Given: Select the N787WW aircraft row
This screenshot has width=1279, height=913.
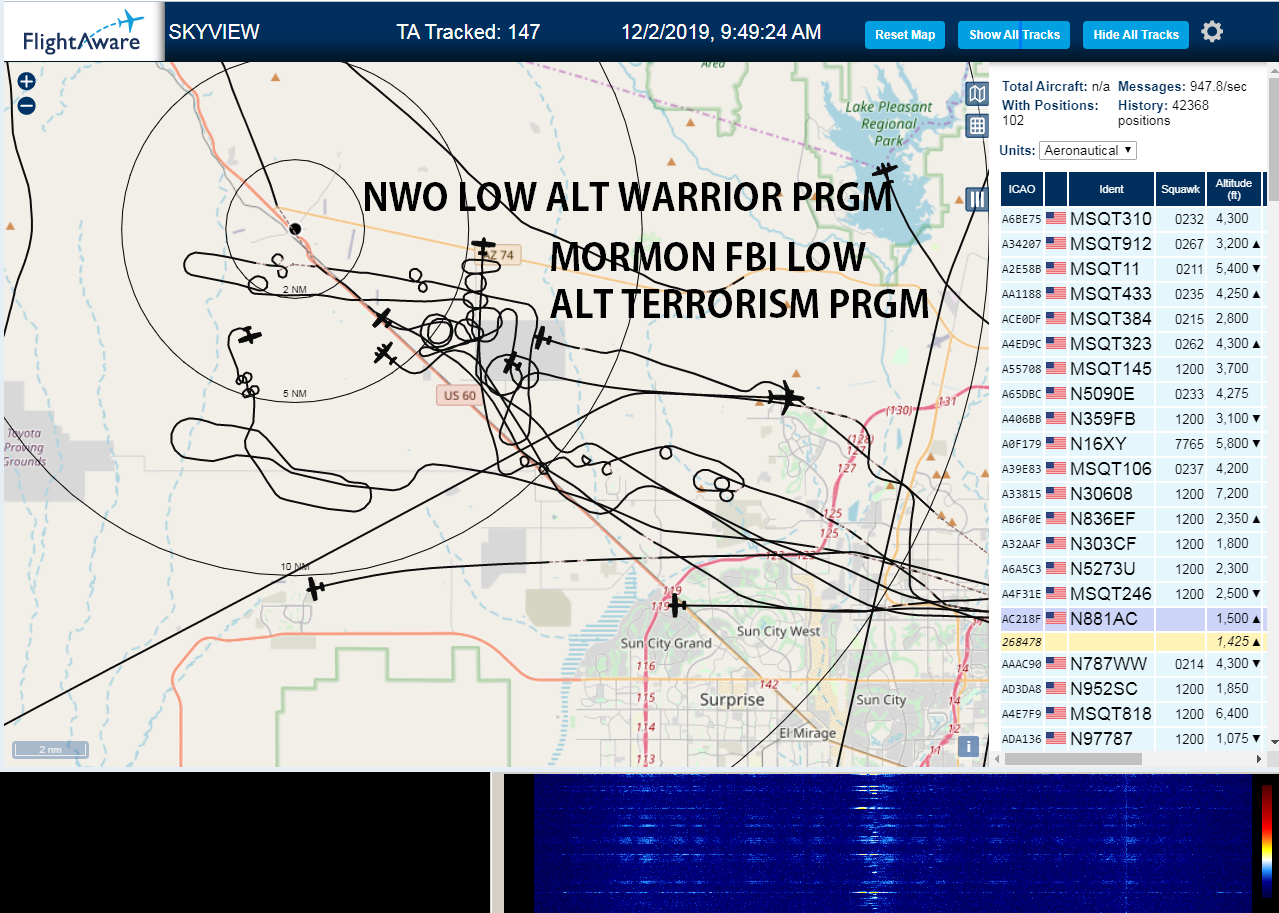Looking at the screenshot, I should [x=1134, y=663].
